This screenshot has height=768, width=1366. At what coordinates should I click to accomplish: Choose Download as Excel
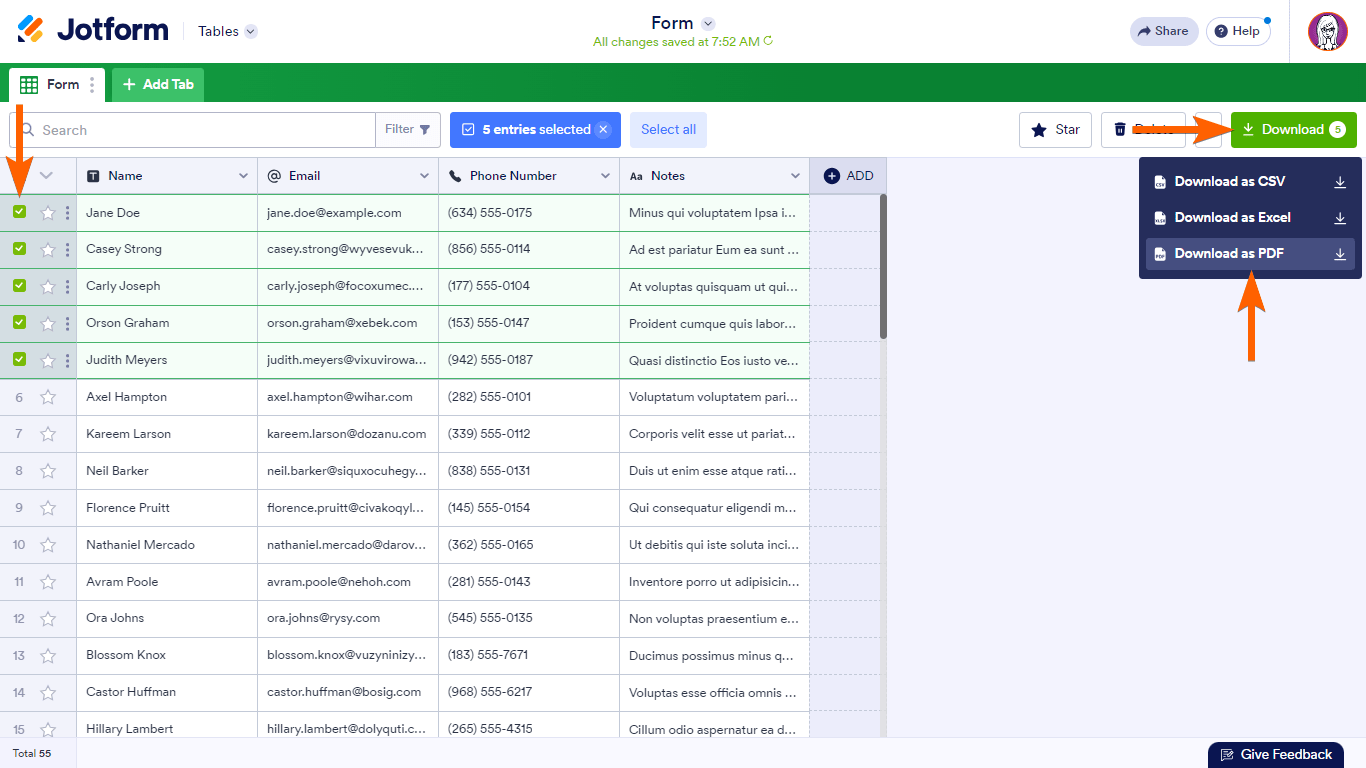(1250, 218)
